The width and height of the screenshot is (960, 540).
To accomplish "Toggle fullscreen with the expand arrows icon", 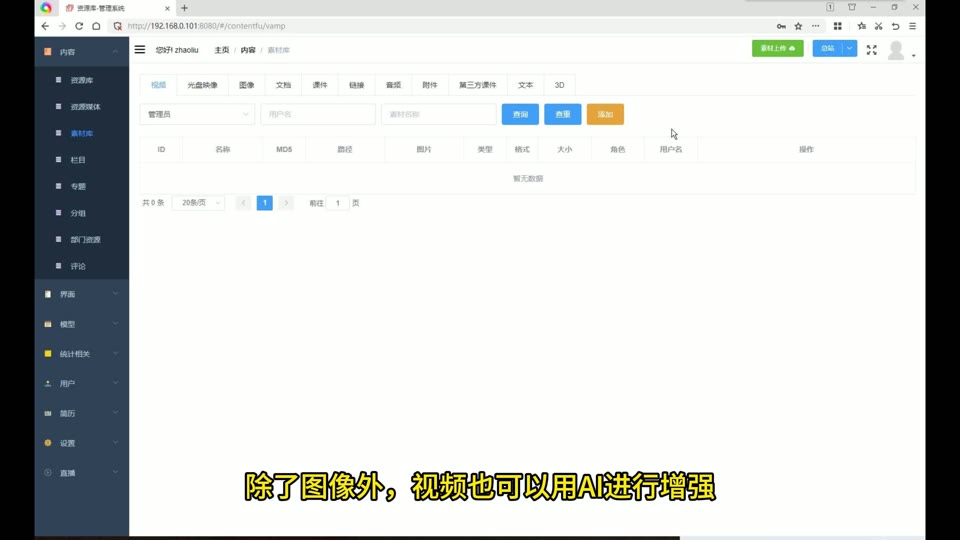I will [x=871, y=50].
